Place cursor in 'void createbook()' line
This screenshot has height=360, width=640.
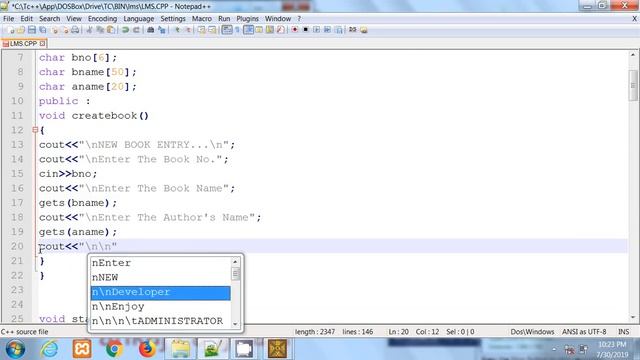(x=94, y=116)
